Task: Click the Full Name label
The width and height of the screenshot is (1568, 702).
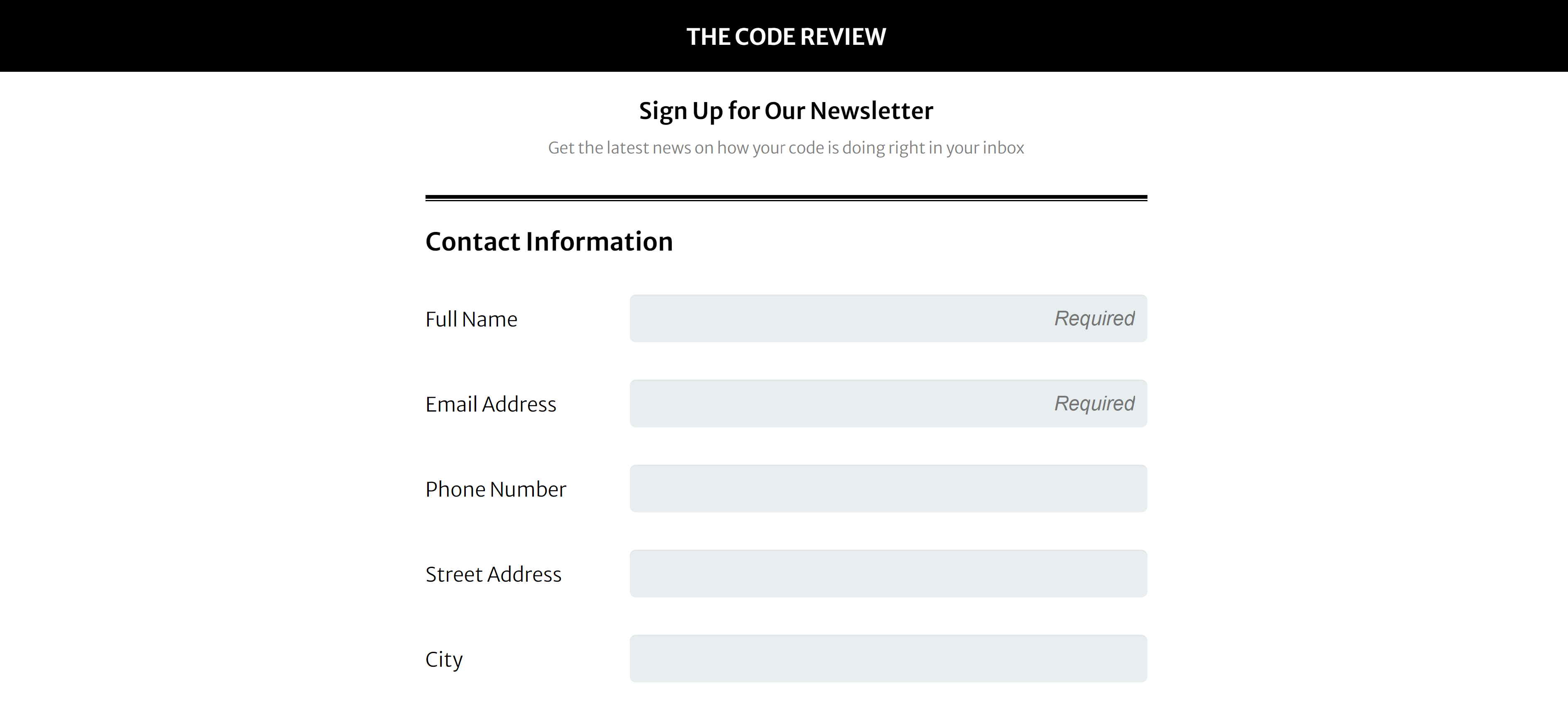Action: coord(471,319)
